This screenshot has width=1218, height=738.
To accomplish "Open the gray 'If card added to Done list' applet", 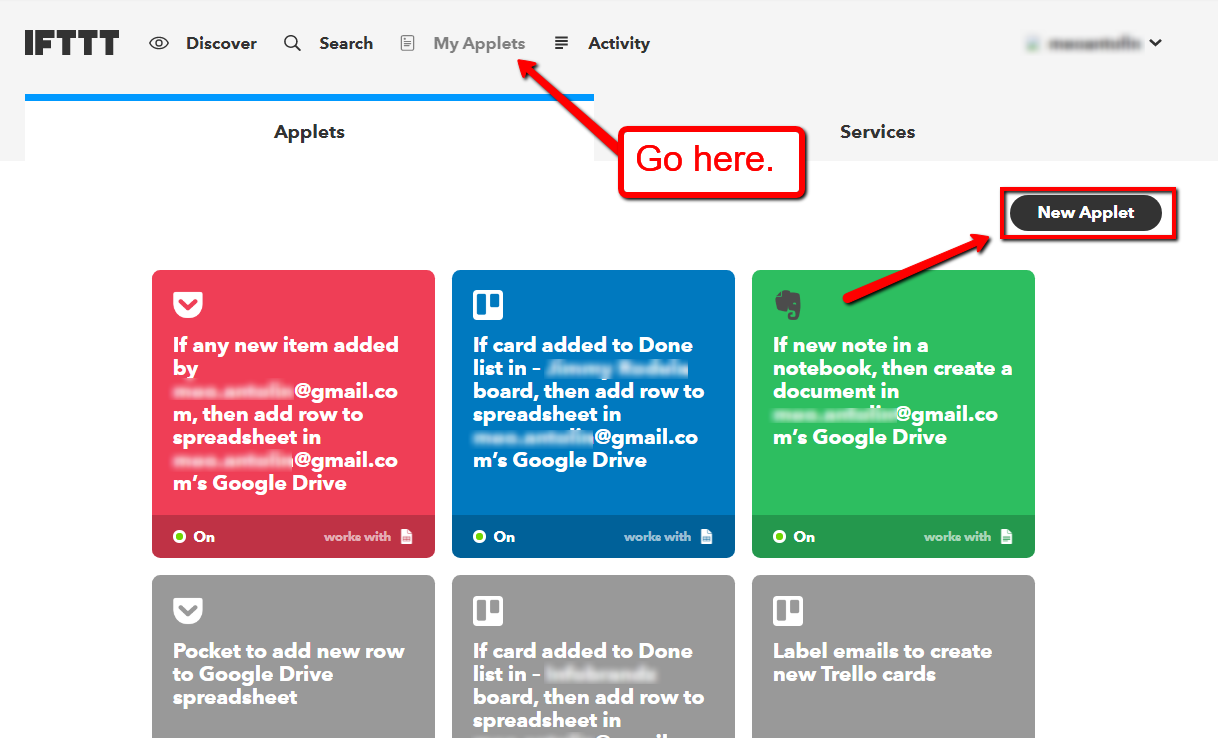I will (593, 656).
